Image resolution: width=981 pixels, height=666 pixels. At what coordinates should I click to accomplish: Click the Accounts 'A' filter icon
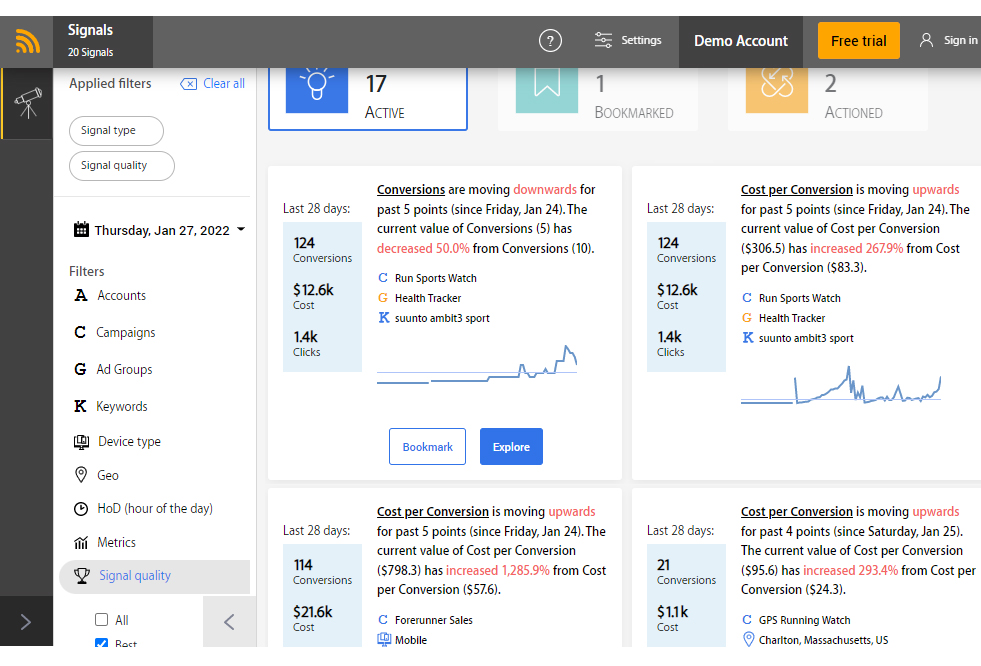(x=81, y=295)
